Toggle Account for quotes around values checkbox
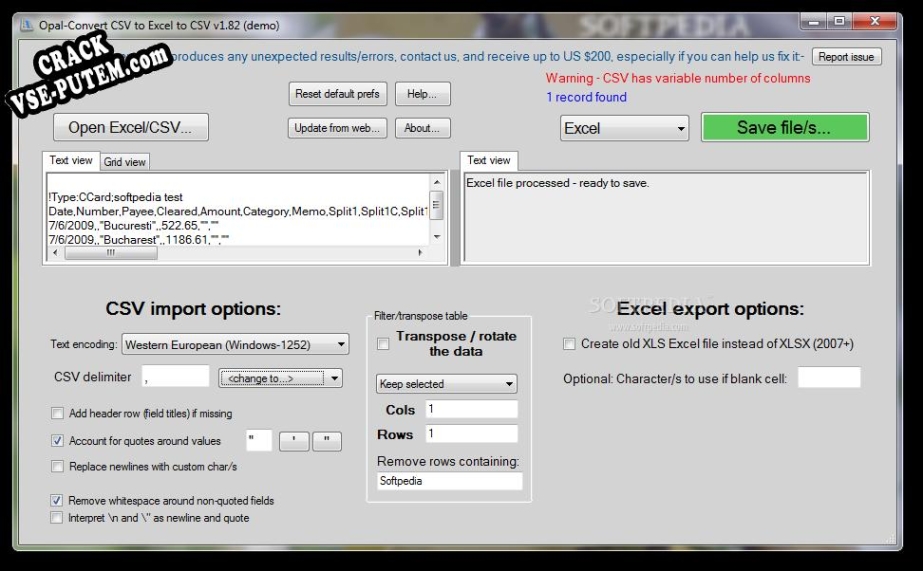923x571 pixels. coord(57,441)
